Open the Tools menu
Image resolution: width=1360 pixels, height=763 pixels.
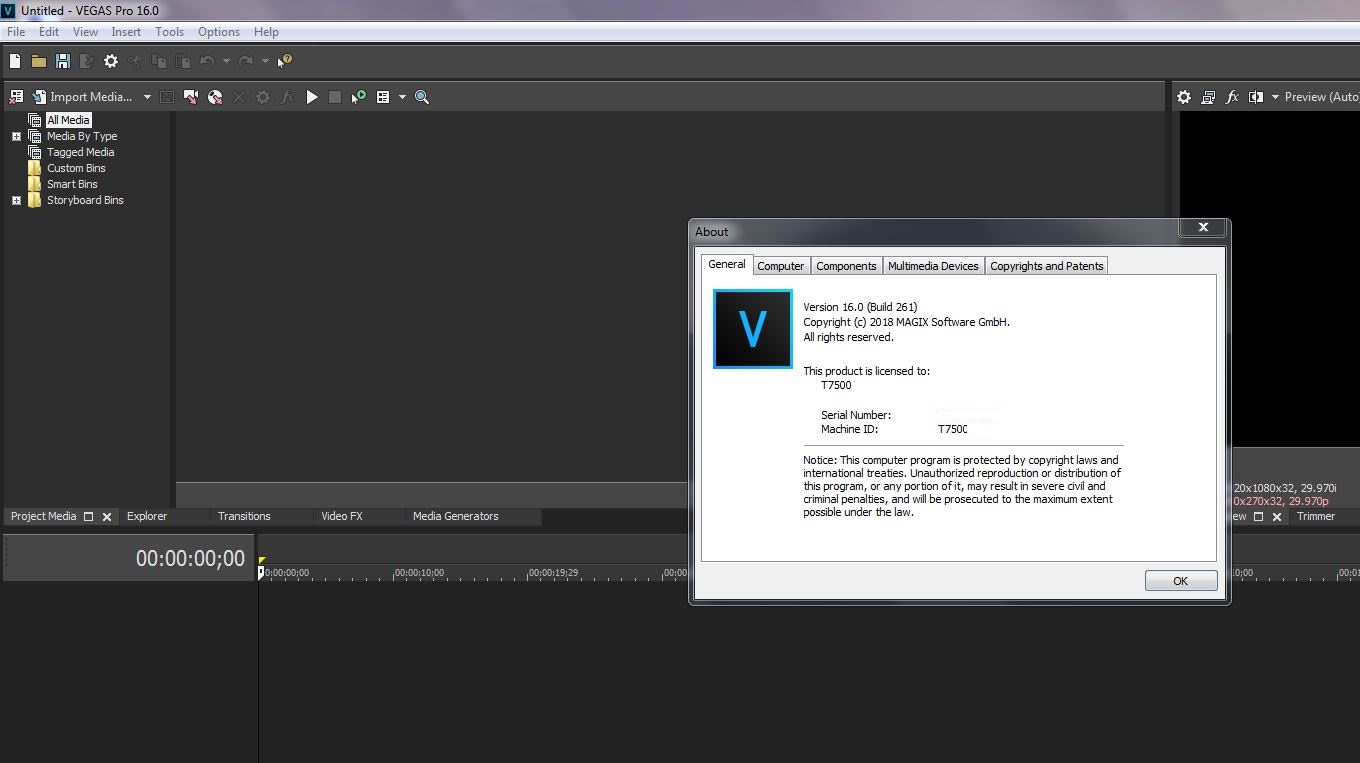pyautogui.click(x=169, y=32)
